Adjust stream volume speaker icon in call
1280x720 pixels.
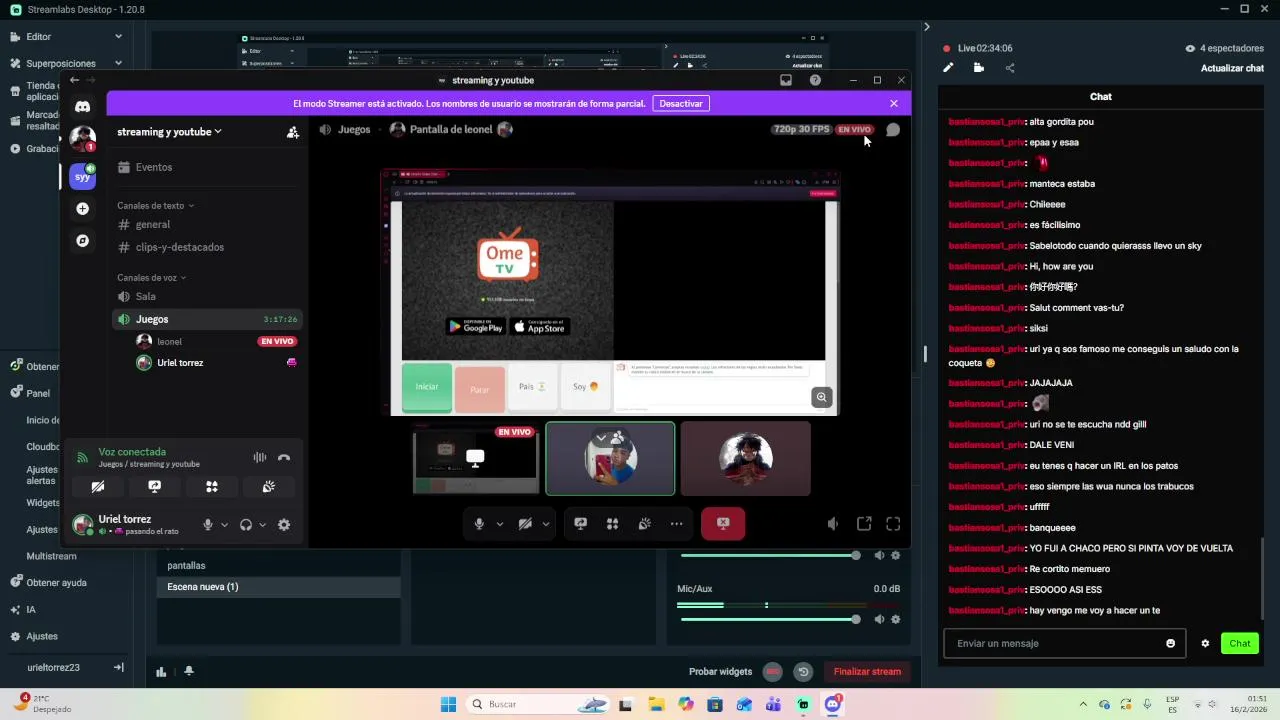(x=833, y=524)
